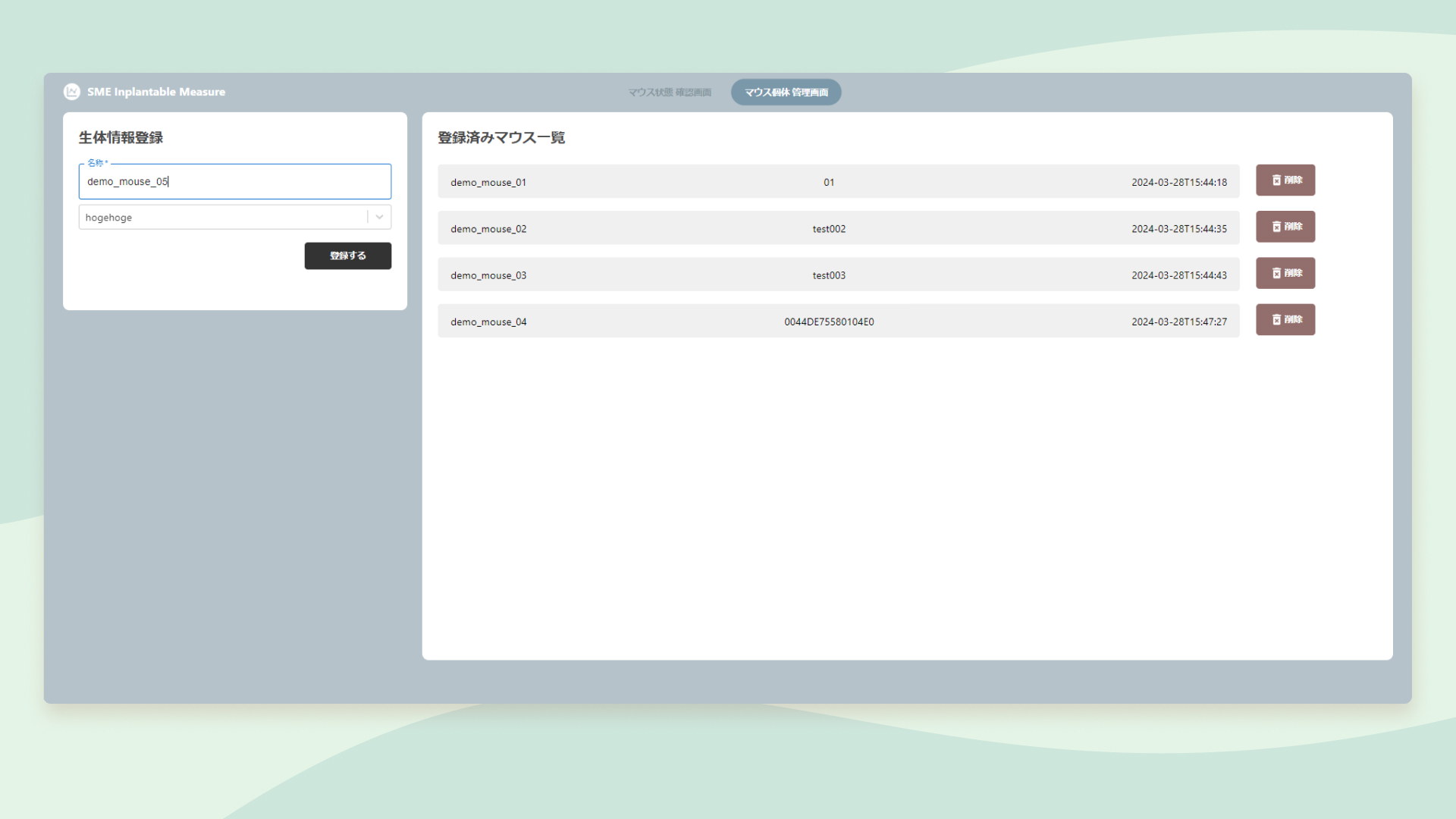The image size is (1456, 819).
Task: Click the demo_mouse_03 name in the list
Action: pyautogui.click(x=488, y=275)
